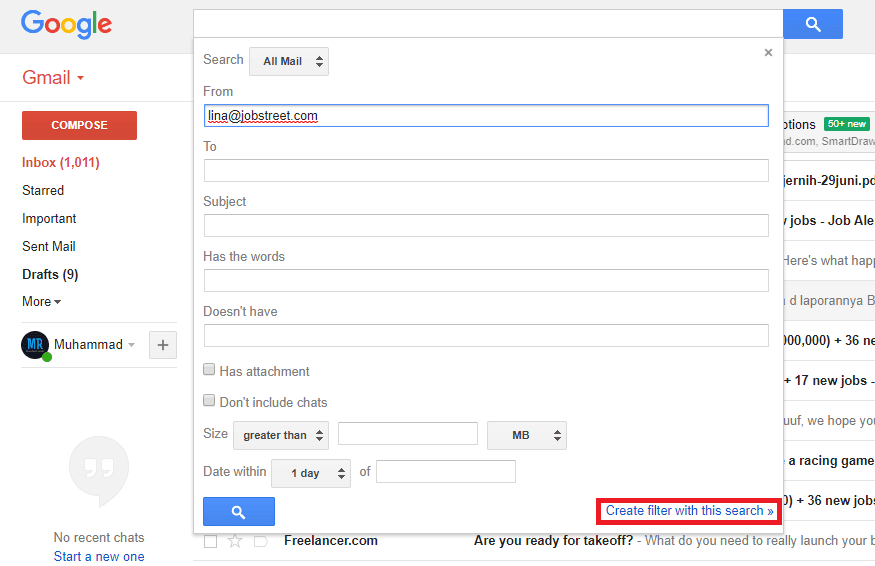Close the search options panel with X
Screen dimensions: 875x566
click(768, 53)
